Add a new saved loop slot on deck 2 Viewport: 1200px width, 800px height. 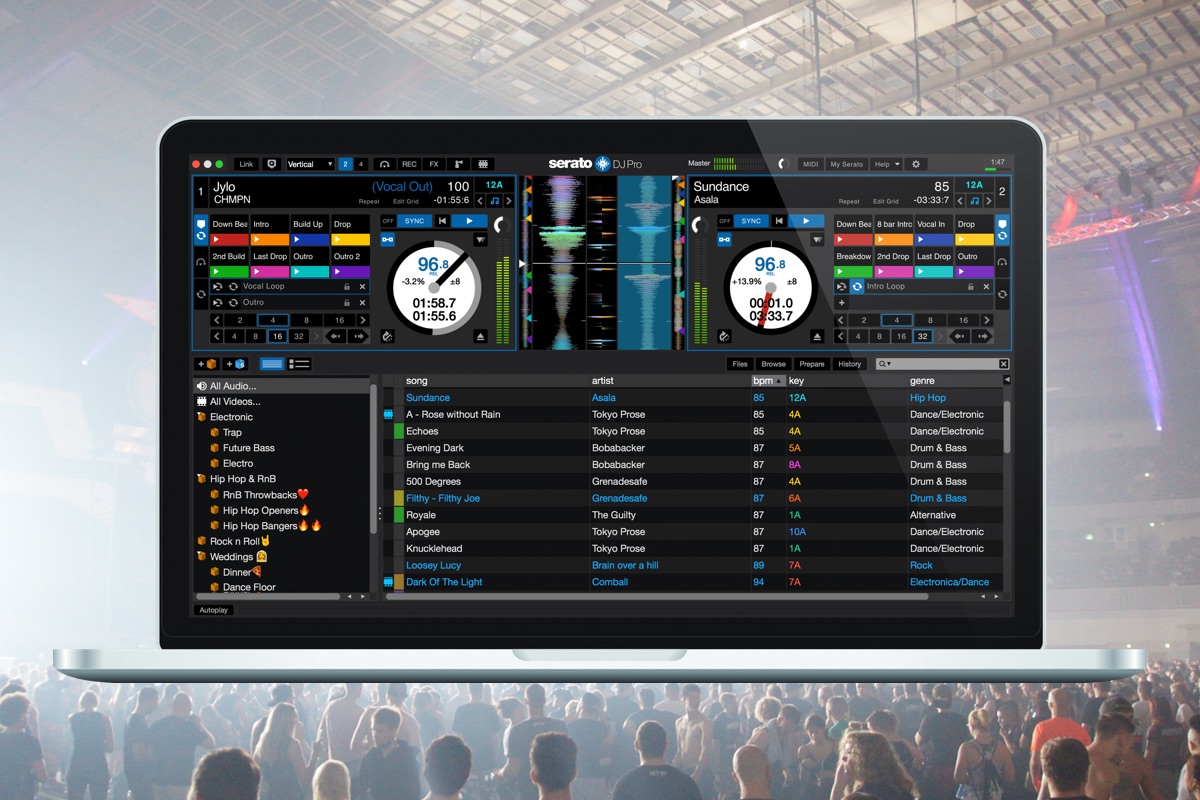coord(842,302)
